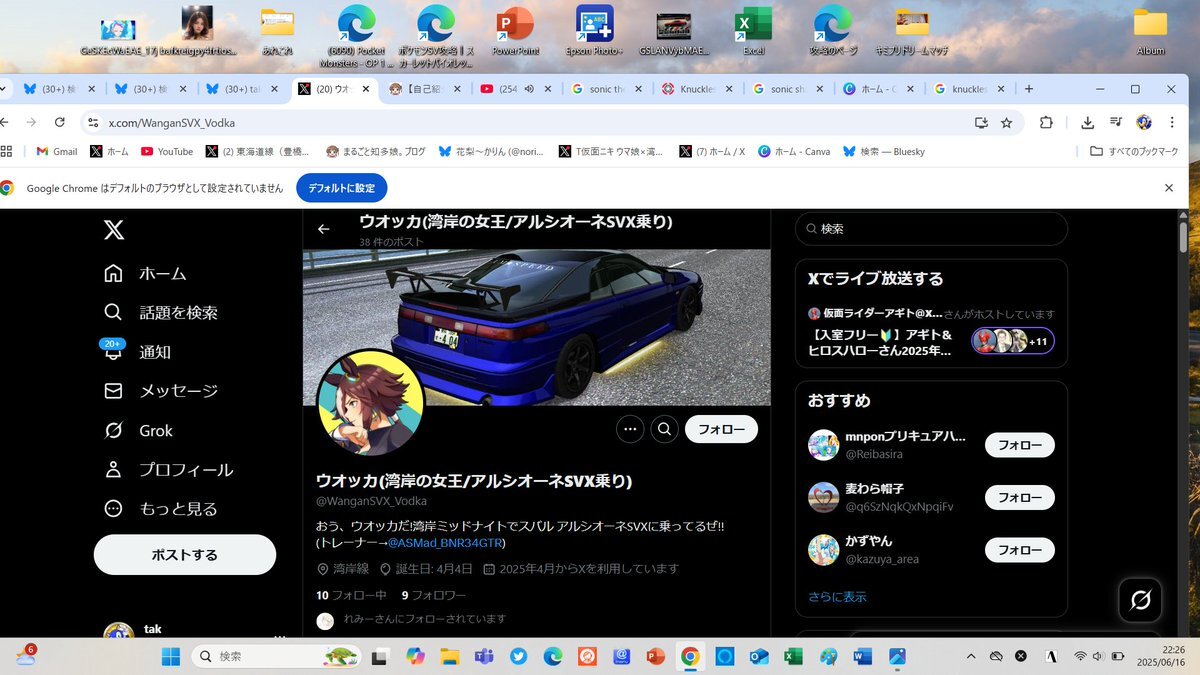Click さらに表示 under おすすめ
This screenshot has width=1200, height=675.
[x=837, y=597]
